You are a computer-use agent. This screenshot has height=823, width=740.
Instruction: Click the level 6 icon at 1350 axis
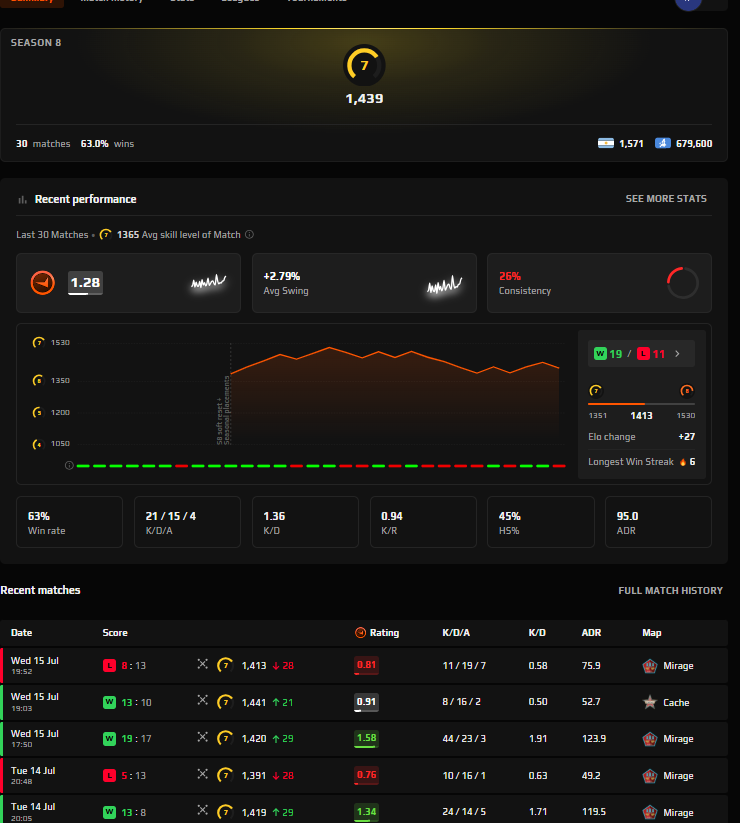pos(38,381)
